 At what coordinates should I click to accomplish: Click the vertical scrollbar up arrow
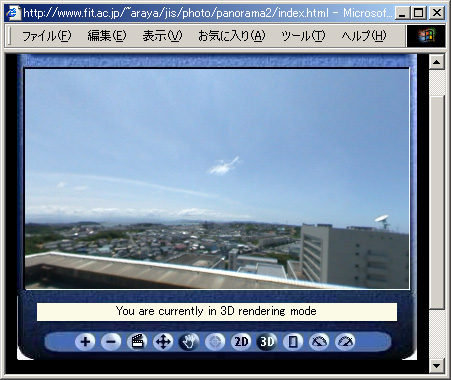tap(436, 62)
